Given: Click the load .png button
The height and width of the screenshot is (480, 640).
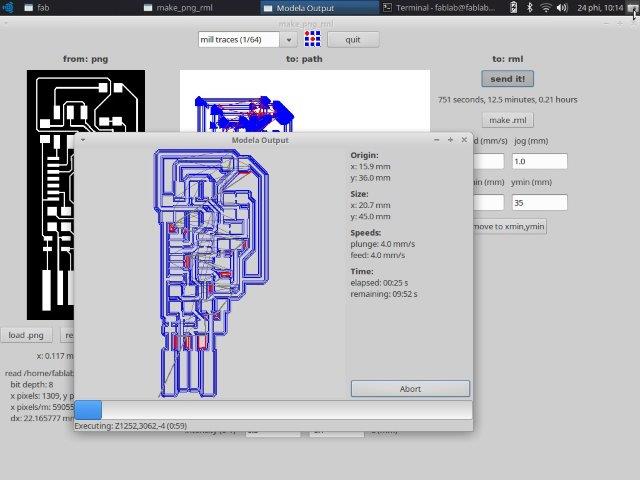Looking at the screenshot, I should (x=26, y=335).
